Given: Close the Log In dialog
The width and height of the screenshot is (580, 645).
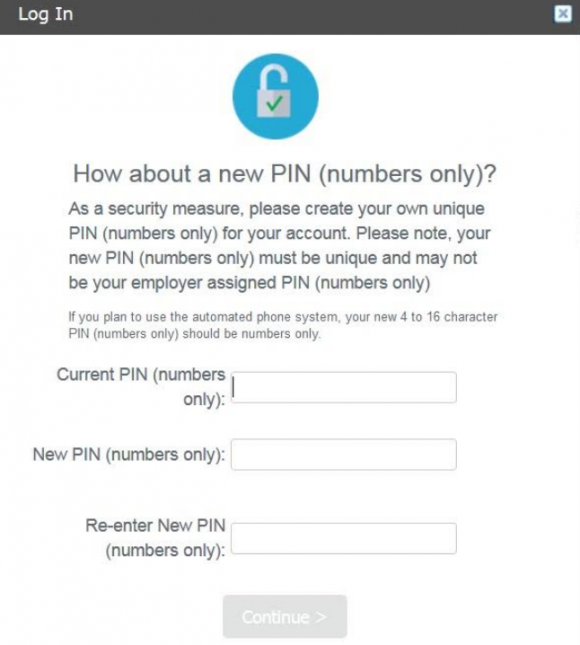Looking at the screenshot, I should tap(563, 14).
